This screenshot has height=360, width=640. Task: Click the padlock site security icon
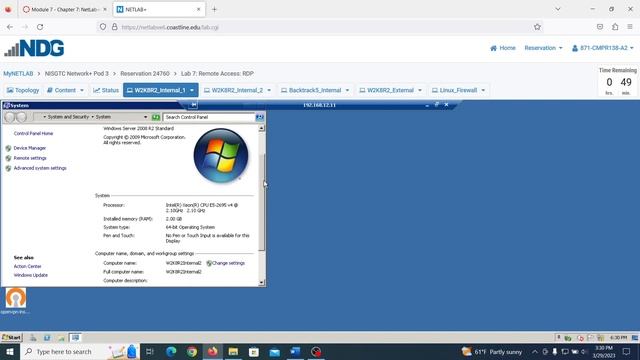pyautogui.click(x=115, y=27)
